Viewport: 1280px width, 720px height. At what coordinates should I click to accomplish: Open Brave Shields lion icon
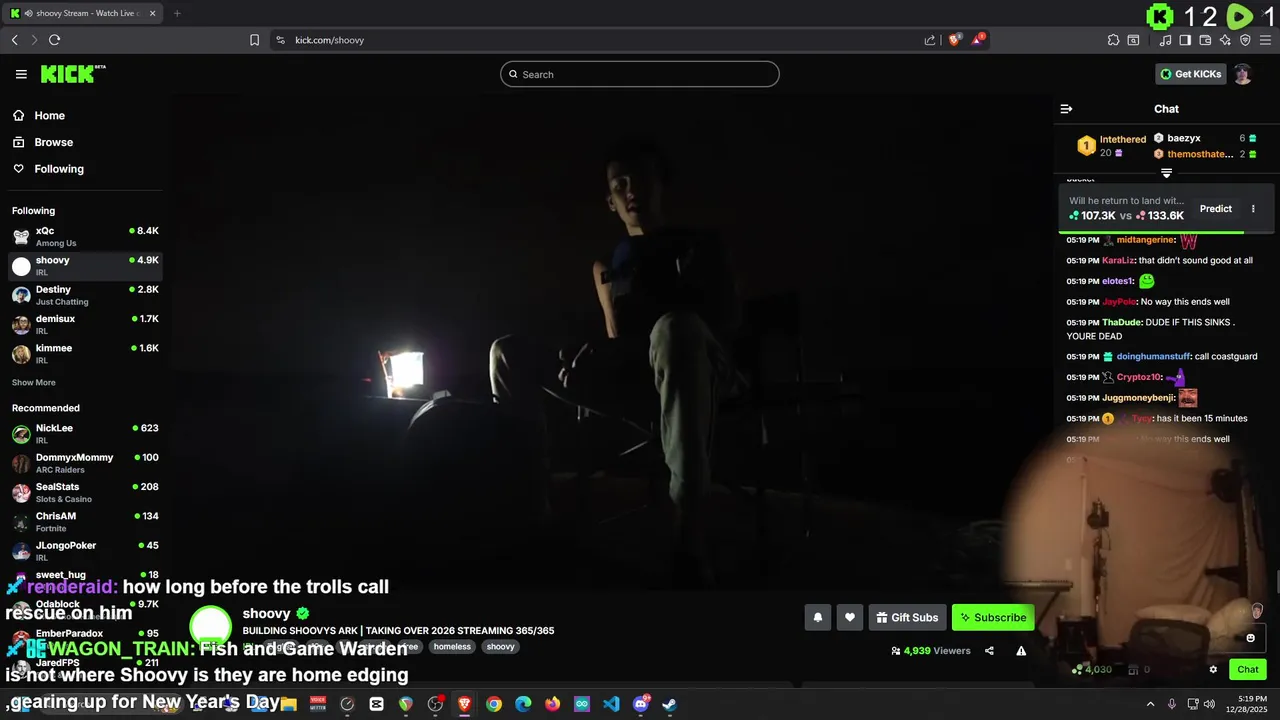tap(954, 40)
